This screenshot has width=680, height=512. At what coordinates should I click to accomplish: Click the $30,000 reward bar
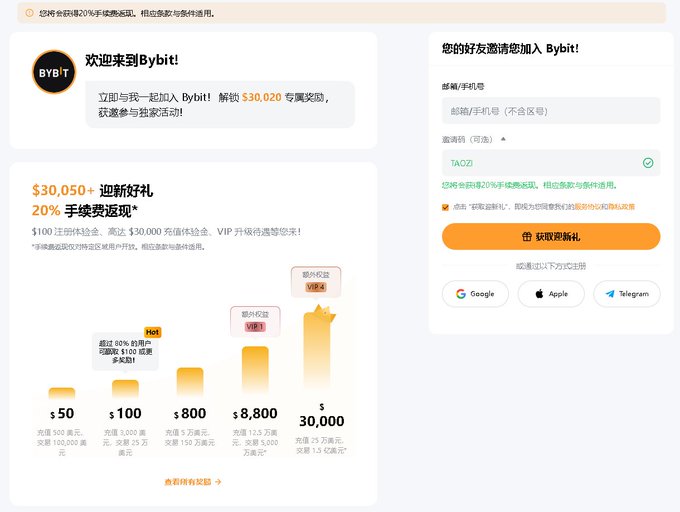tap(317, 351)
